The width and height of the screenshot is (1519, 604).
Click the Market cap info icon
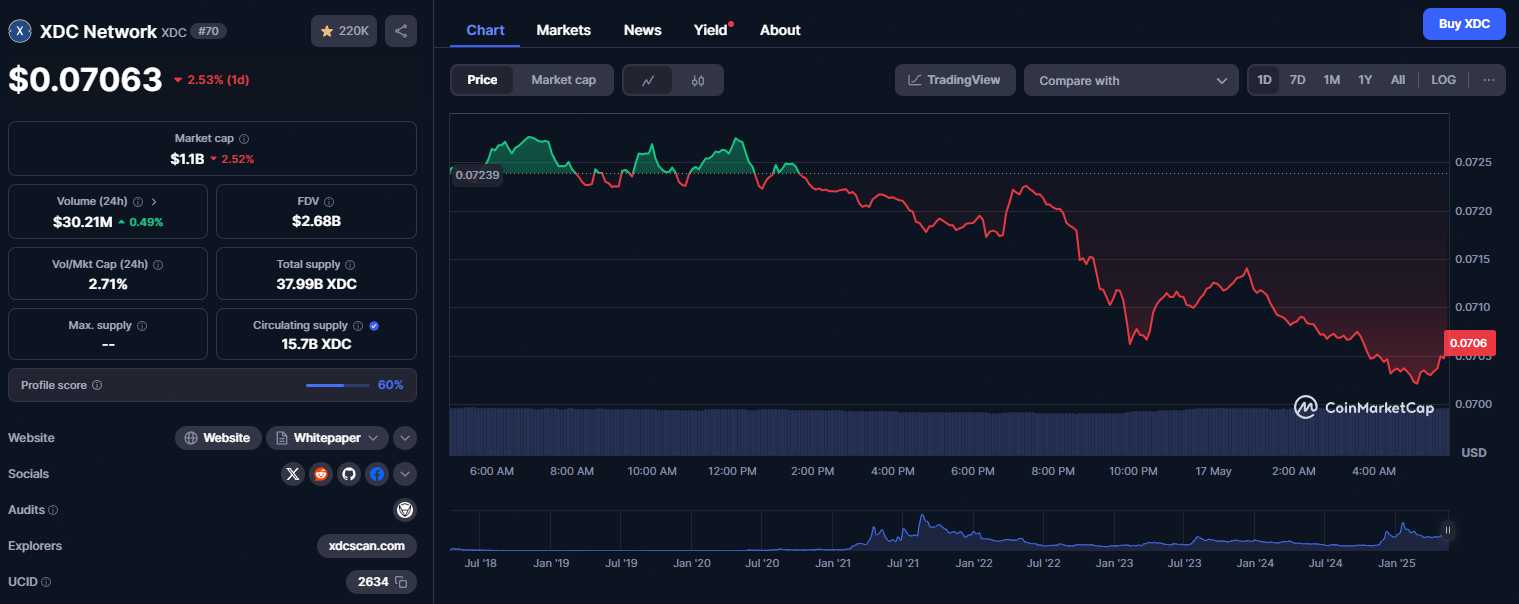click(x=244, y=139)
